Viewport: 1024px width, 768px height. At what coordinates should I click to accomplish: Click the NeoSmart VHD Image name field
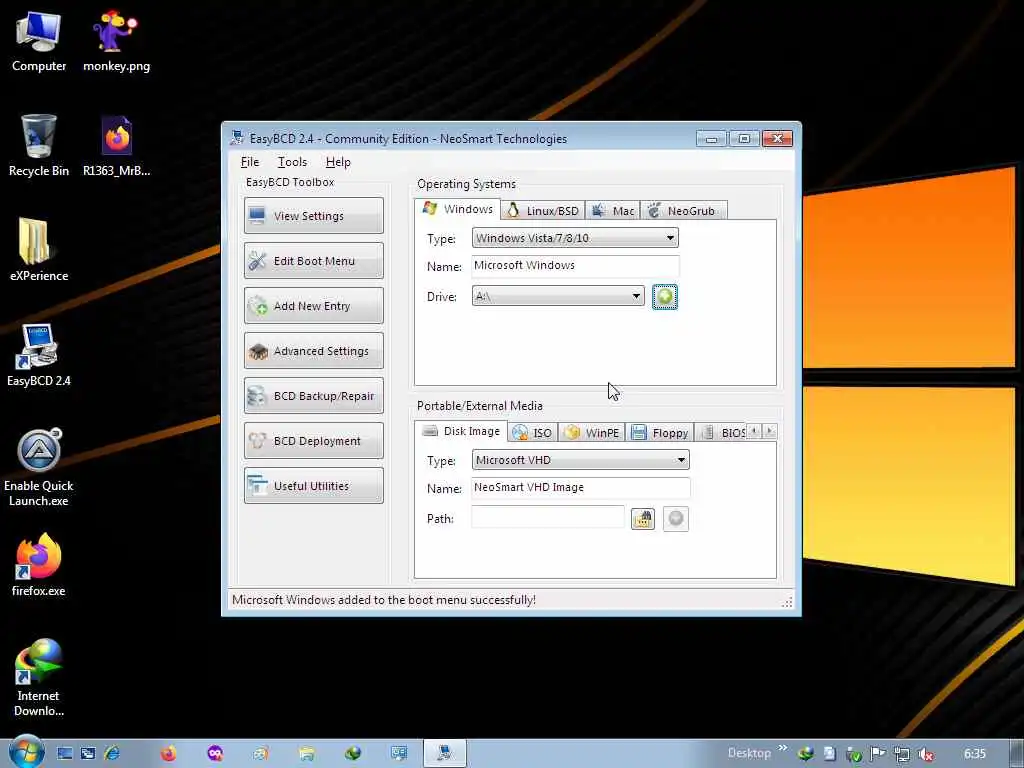pos(580,488)
